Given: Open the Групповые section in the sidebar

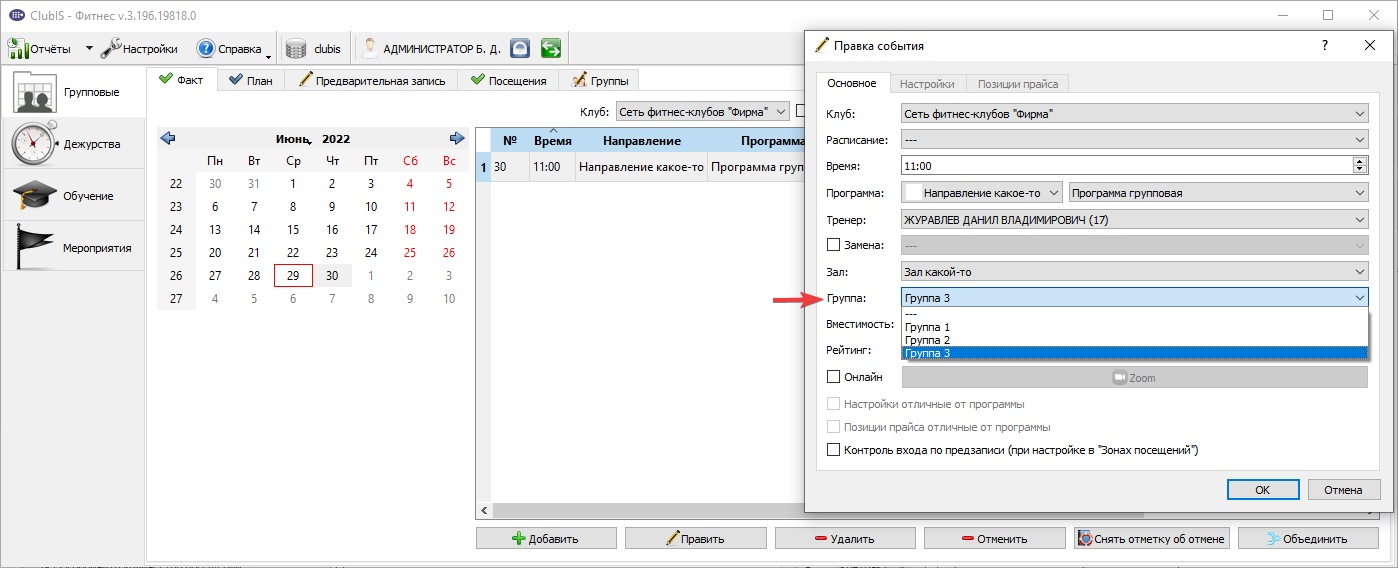Looking at the screenshot, I should (x=73, y=92).
